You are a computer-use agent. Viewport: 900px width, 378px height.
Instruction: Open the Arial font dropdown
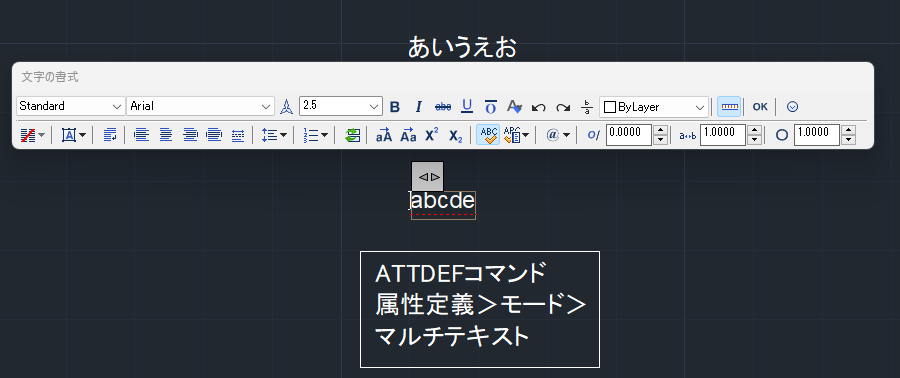click(200, 106)
